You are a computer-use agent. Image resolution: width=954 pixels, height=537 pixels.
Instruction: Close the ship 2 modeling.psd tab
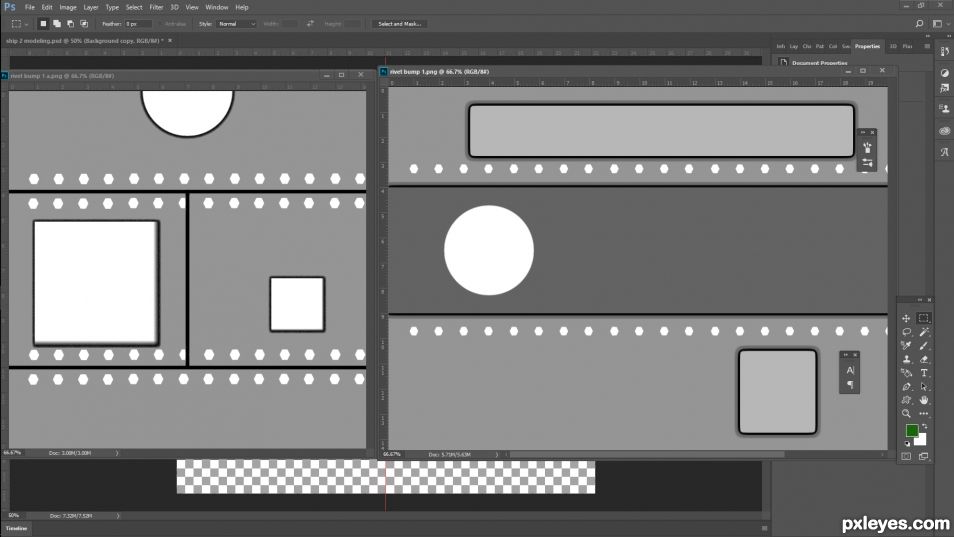pyautogui.click(x=170, y=41)
